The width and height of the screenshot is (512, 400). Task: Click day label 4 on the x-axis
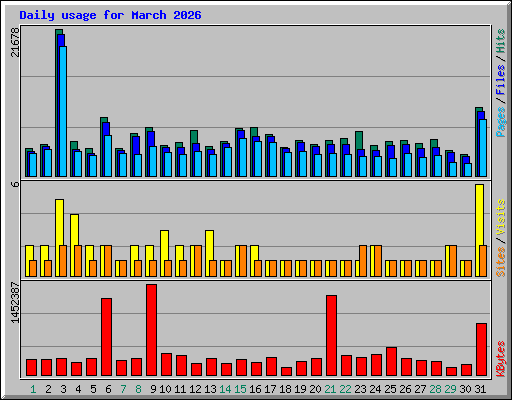(78, 389)
